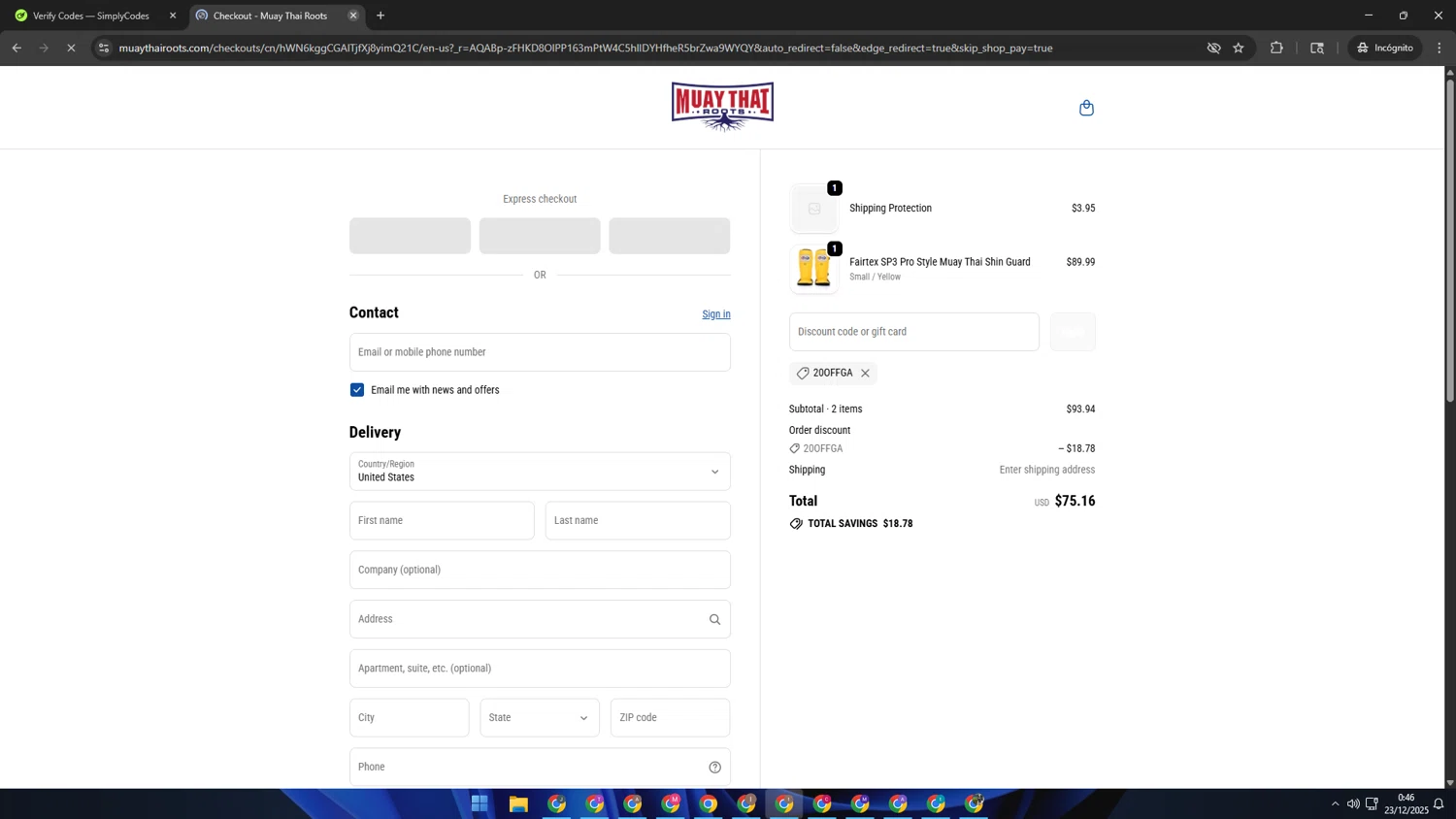Click the middle express checkout button
The width and height of the screenshot is (1456, 819).
click(540, 236)
